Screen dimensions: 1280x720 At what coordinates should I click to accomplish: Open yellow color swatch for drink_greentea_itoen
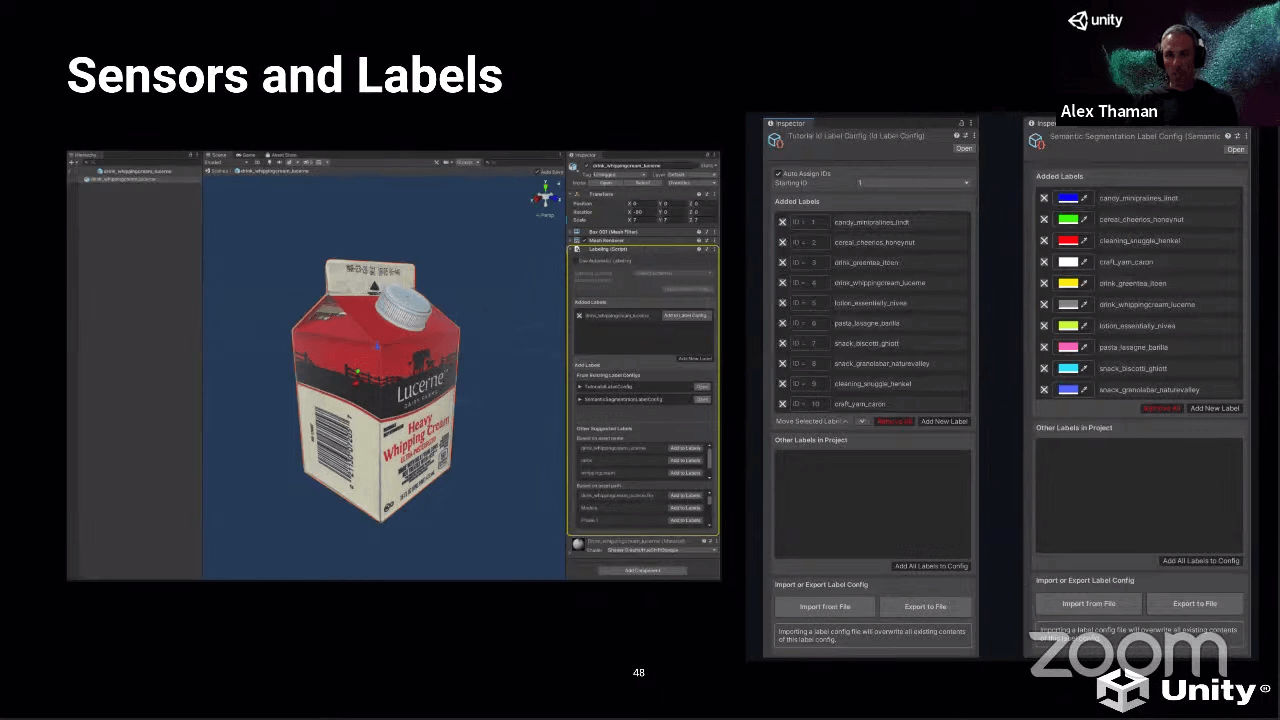click(1068, 283)
